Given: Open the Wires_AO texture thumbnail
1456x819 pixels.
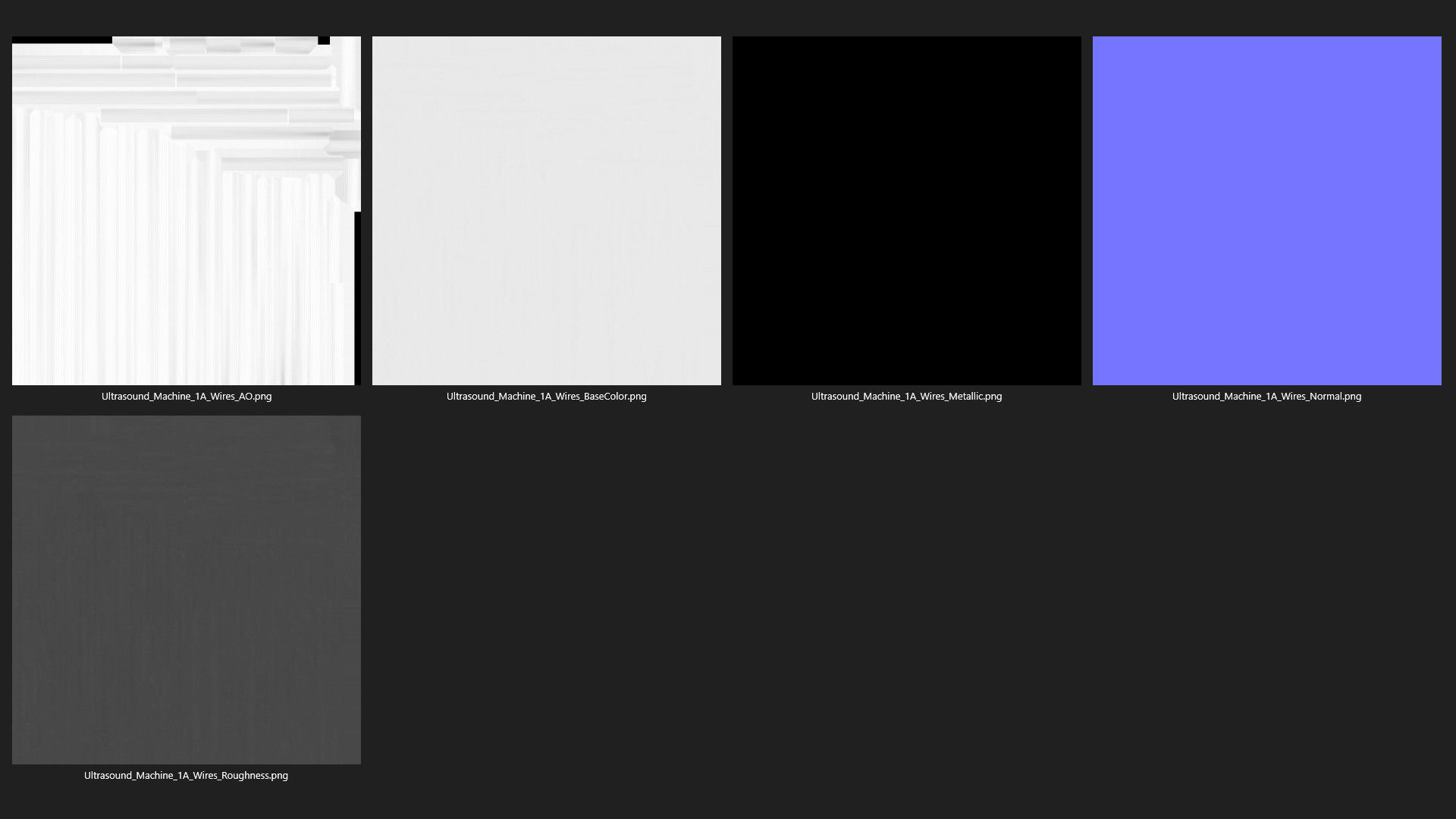Looking at the screenshot, I should pyautogui.click(x=186, y=210).
